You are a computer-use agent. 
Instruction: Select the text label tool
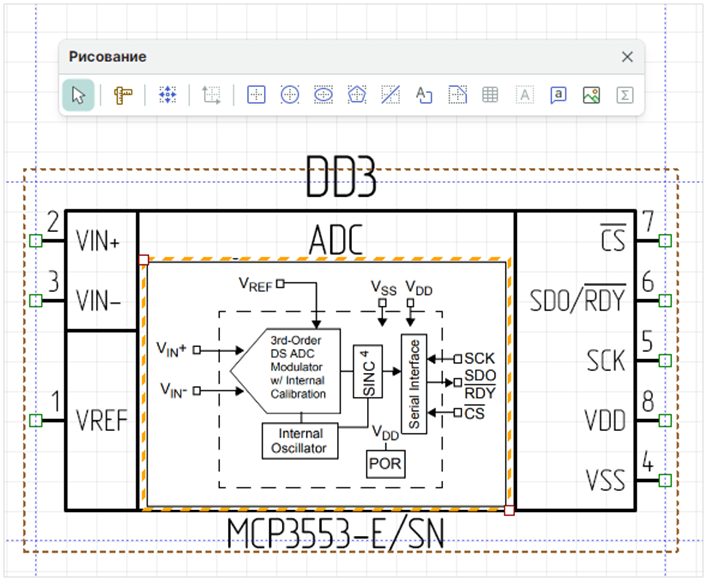tap(423, 96)
